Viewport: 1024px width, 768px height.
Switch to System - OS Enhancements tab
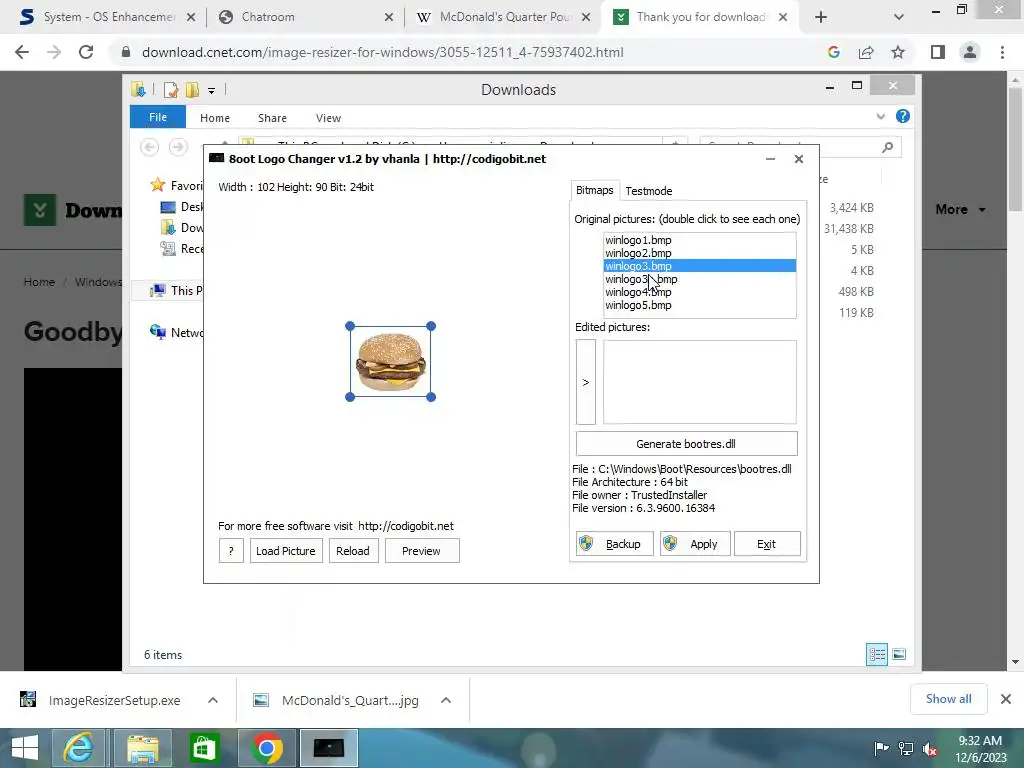click(108, 17)
